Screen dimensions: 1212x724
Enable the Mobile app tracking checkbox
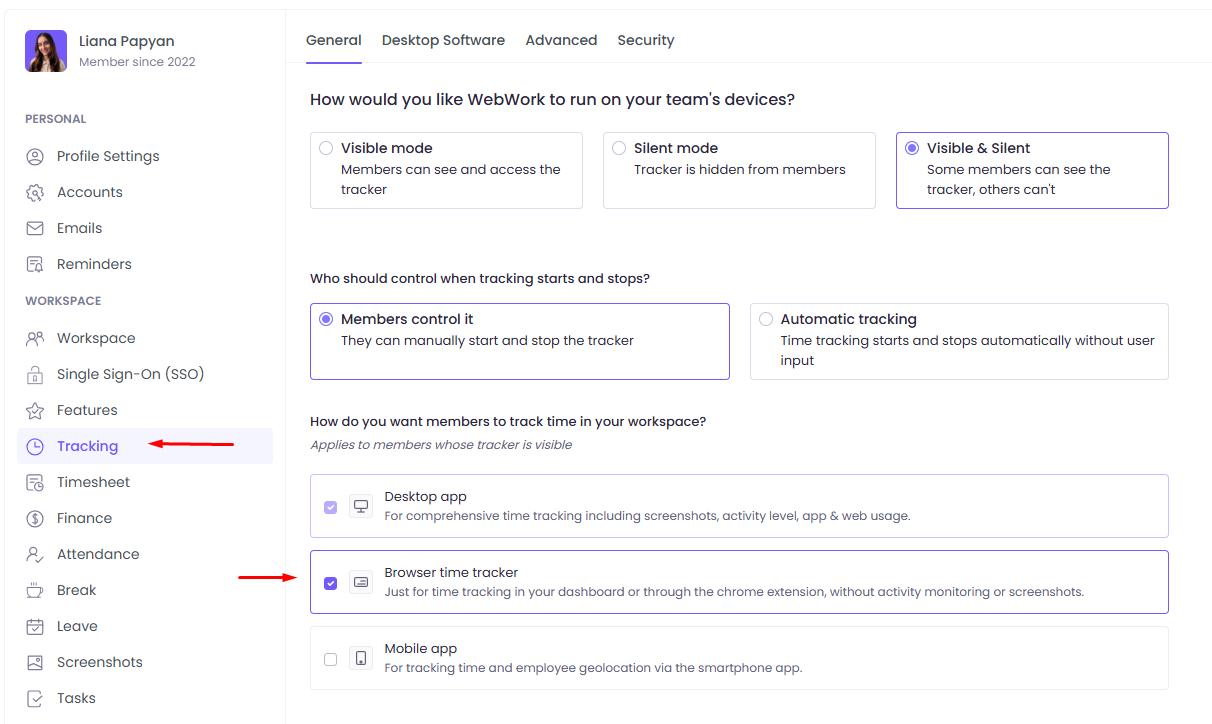click(x=330, y=658)
